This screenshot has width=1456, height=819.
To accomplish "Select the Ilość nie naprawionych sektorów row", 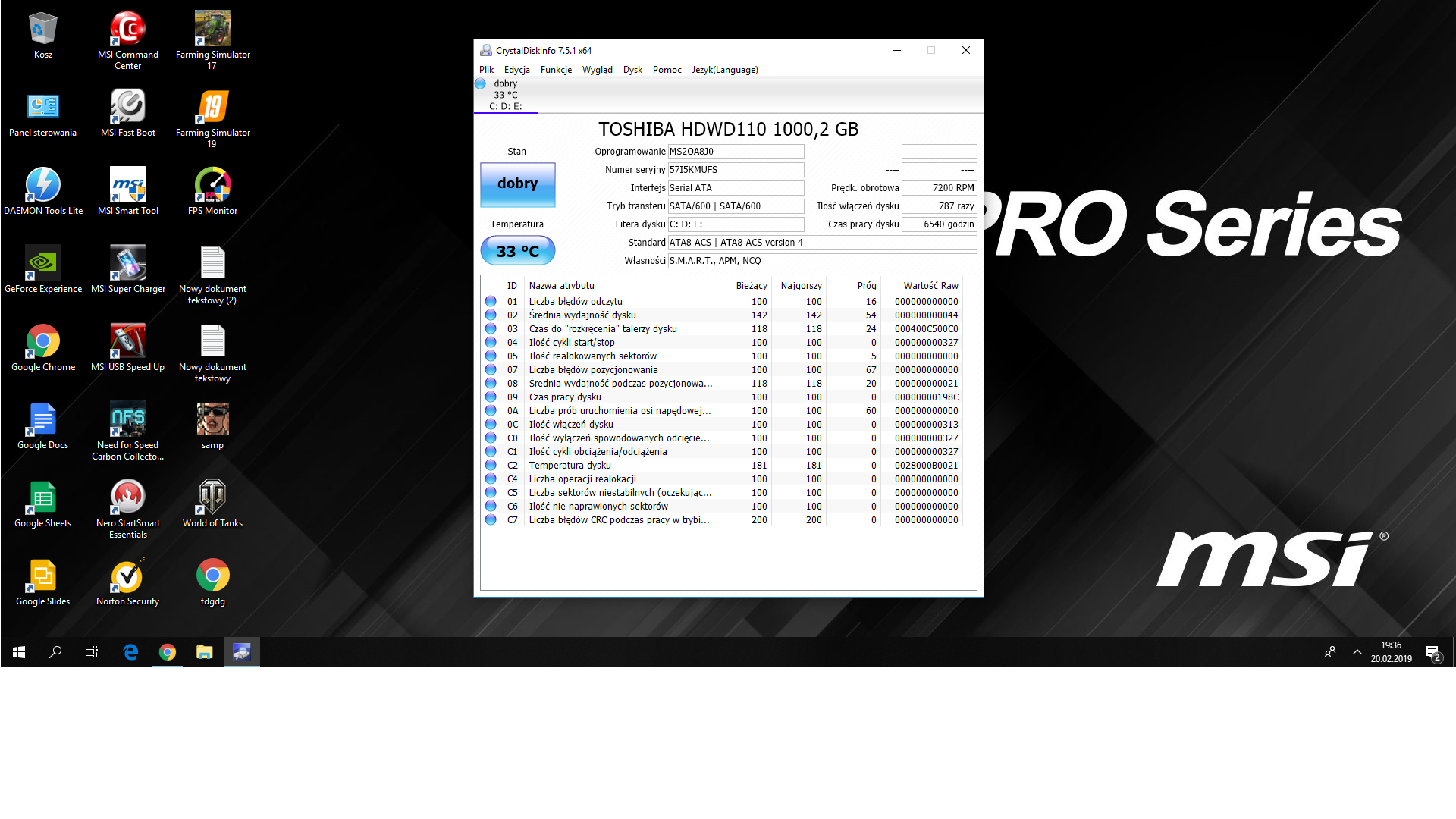I will tap(723, 507).
